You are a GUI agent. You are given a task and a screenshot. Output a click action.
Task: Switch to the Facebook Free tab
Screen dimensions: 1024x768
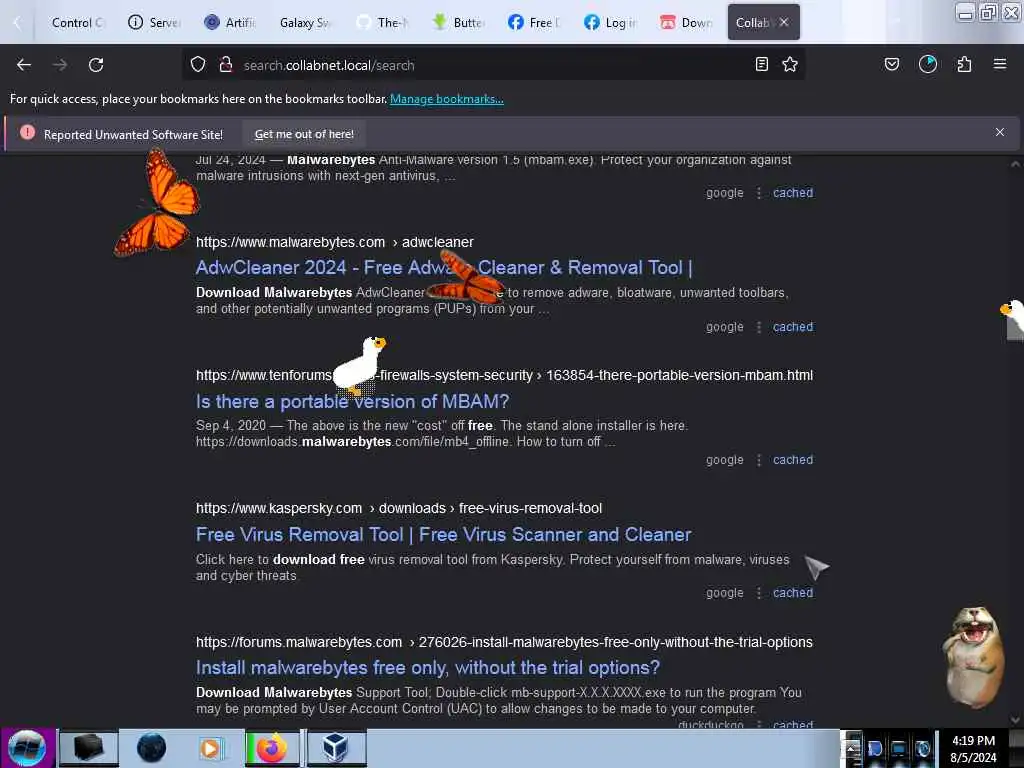point(534,23)
